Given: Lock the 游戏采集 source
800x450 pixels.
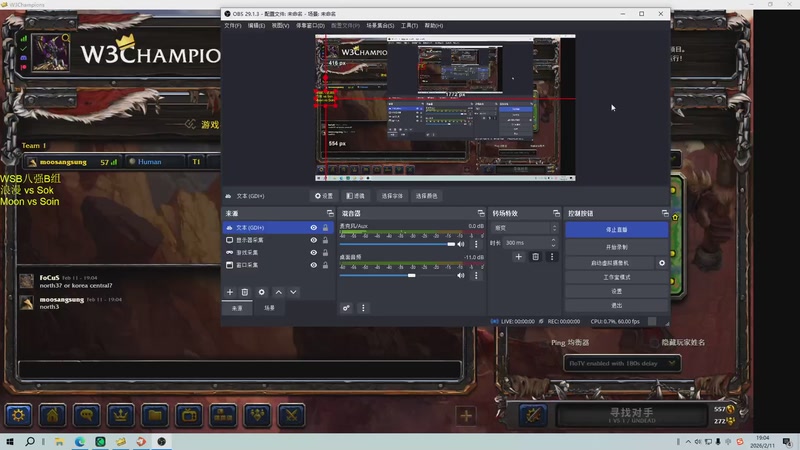Looking at the screenshot, I should [326, 253].
